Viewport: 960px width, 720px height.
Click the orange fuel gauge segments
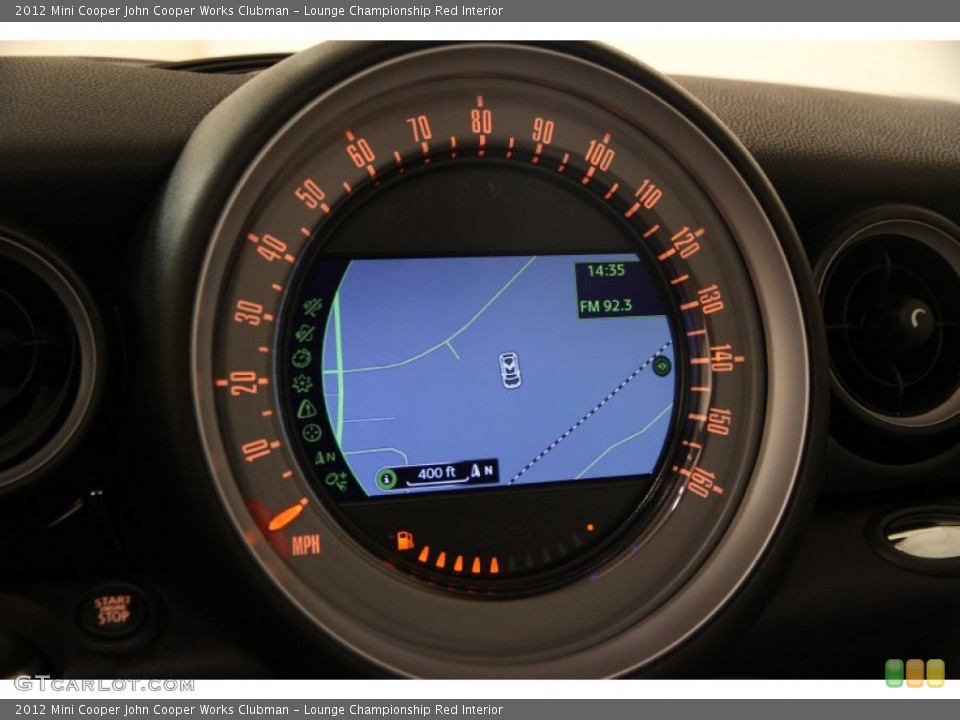click(459, 561)
